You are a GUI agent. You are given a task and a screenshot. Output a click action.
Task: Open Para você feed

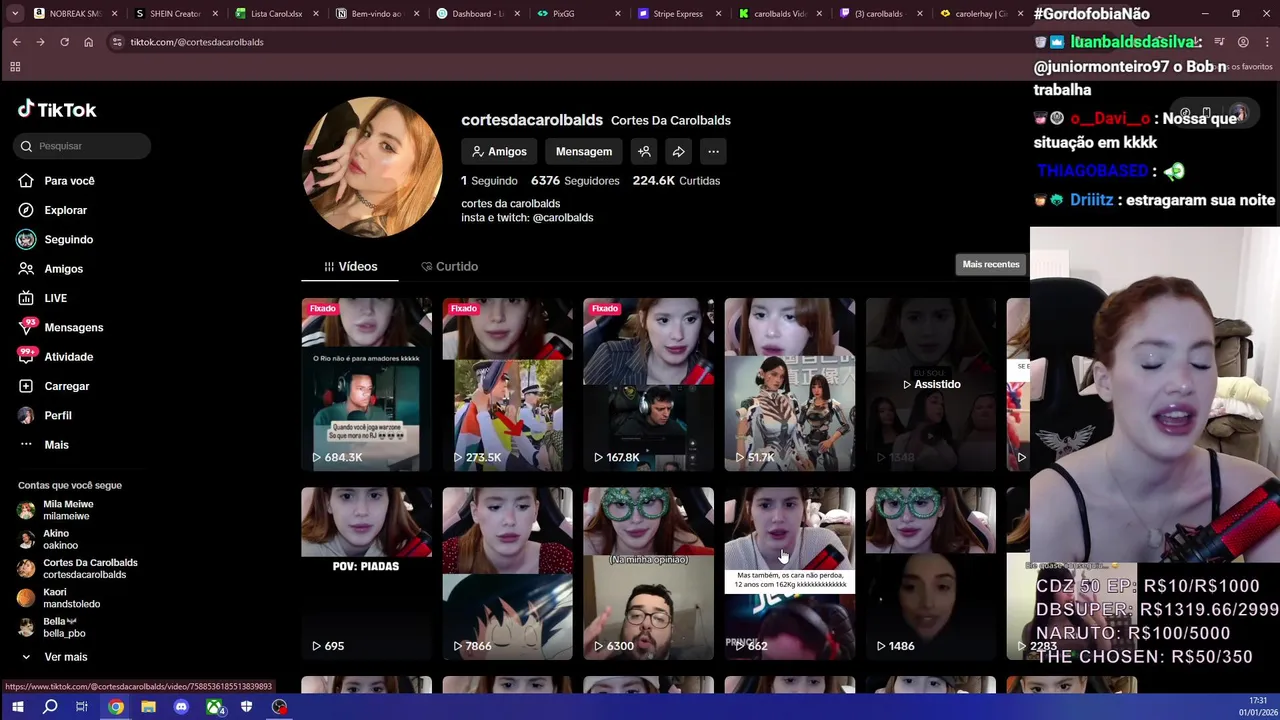[x=56, y=181]
